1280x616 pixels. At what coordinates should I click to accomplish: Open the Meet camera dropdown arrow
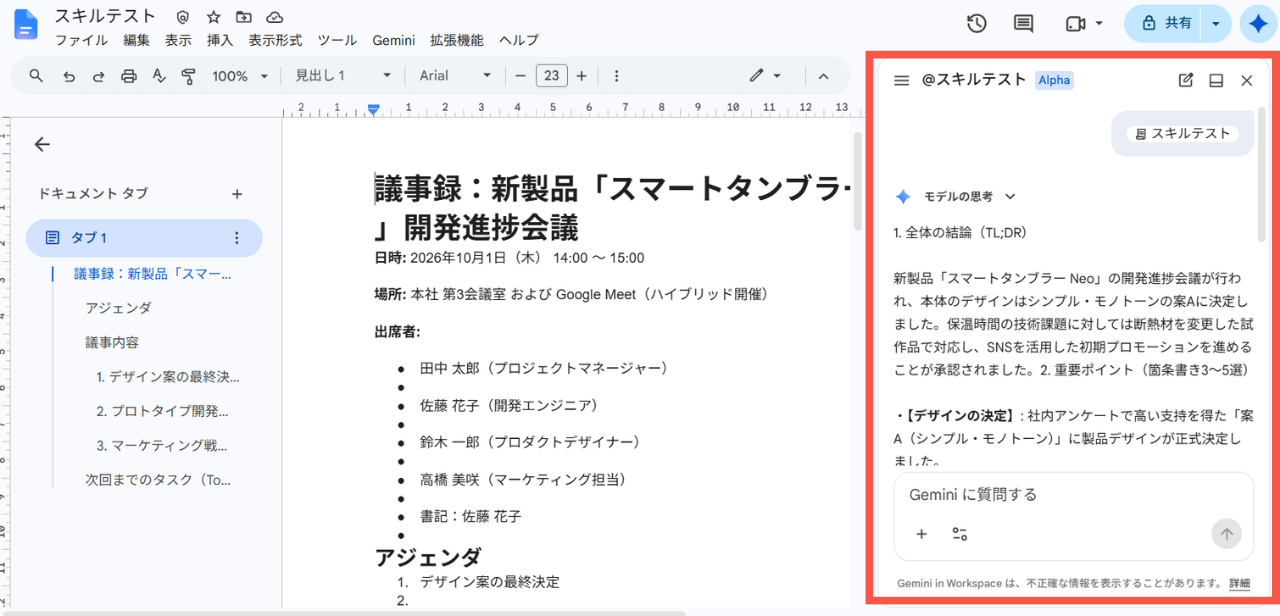coord(1099,23)
